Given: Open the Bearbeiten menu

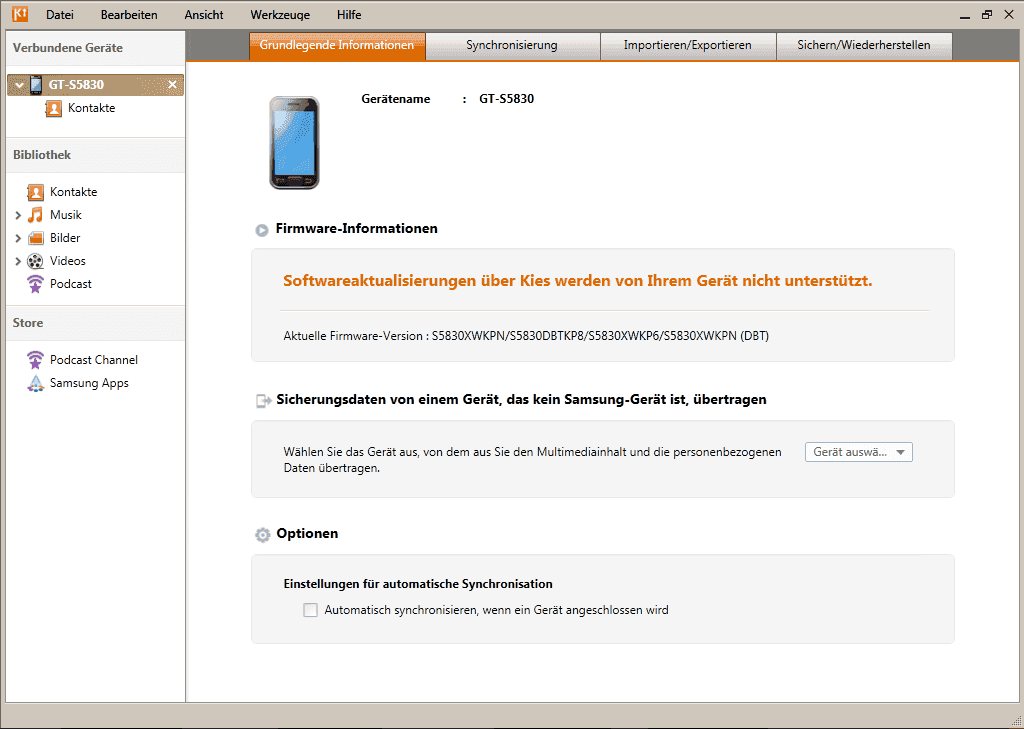Looking at the screenshot, I should pos(129,14).
